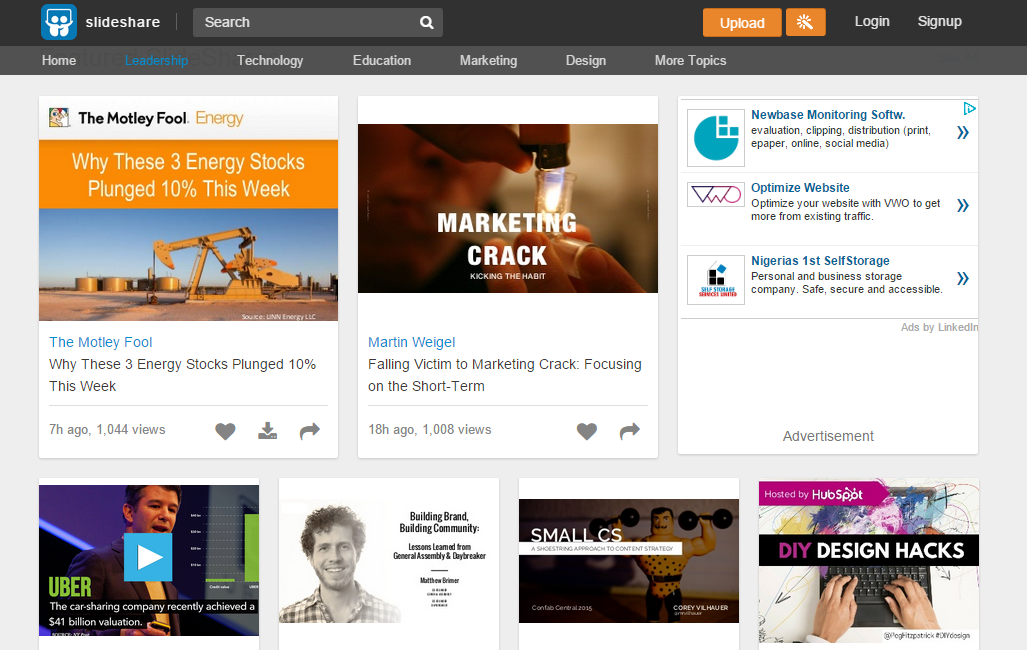Download the Motley Fool energy stocks slideshow
Image resolution: width=1027 pixels, height=650 pixels.
point(267,431)
